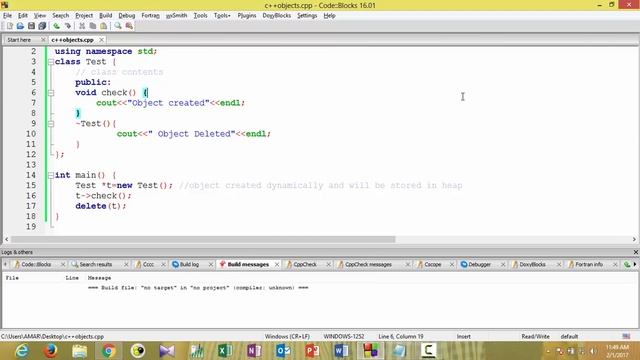Open the Project menu
Image resolution: width=640 pixels, height=360 pixels.
[x=84, y=16]
